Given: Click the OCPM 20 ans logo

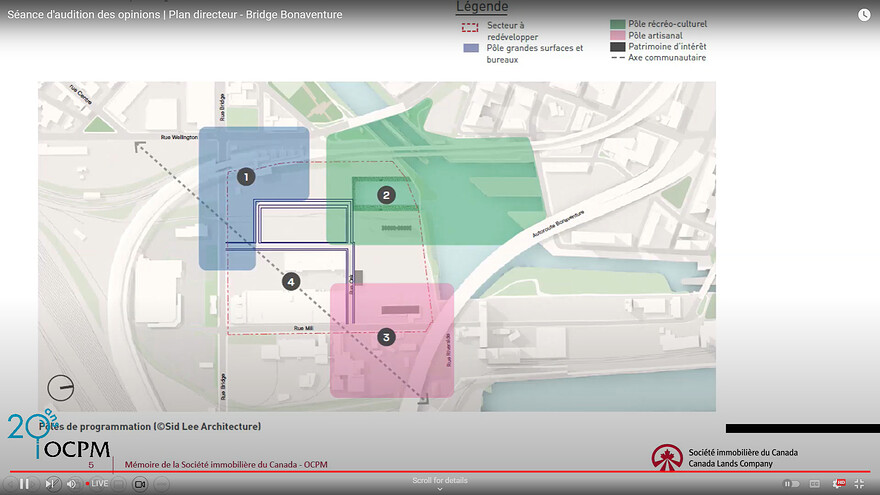Looking at the screenshot, I should [58, 437].
